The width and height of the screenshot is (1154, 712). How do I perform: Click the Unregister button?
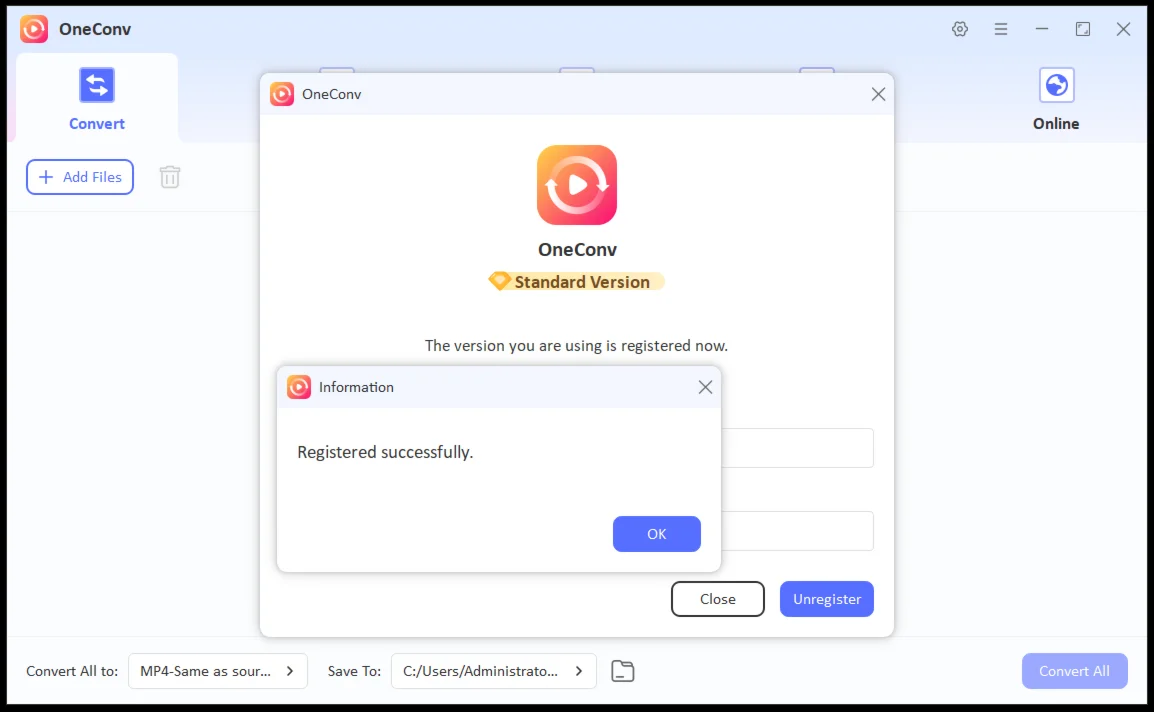pyautogui.click(x=826, y=599)
